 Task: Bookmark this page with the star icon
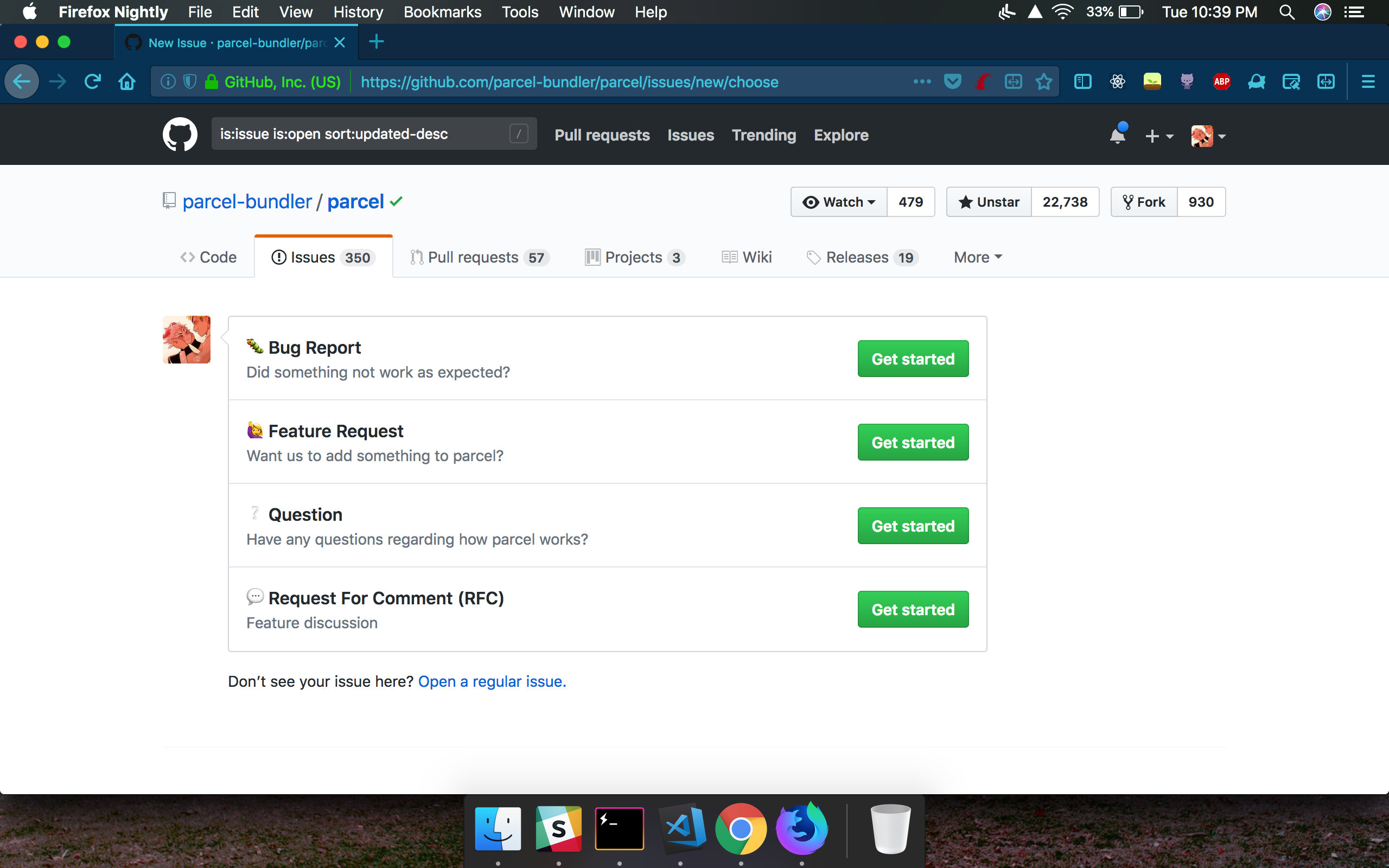[1043, 81]
